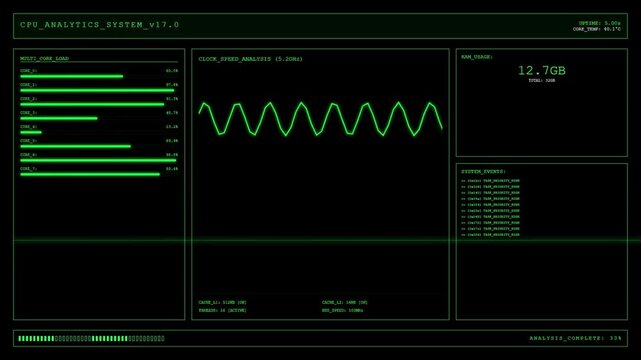Click the CORE_3 load bar
This screenshot has height=360, width=641.
pyautogui.click(x=59, y=119)
